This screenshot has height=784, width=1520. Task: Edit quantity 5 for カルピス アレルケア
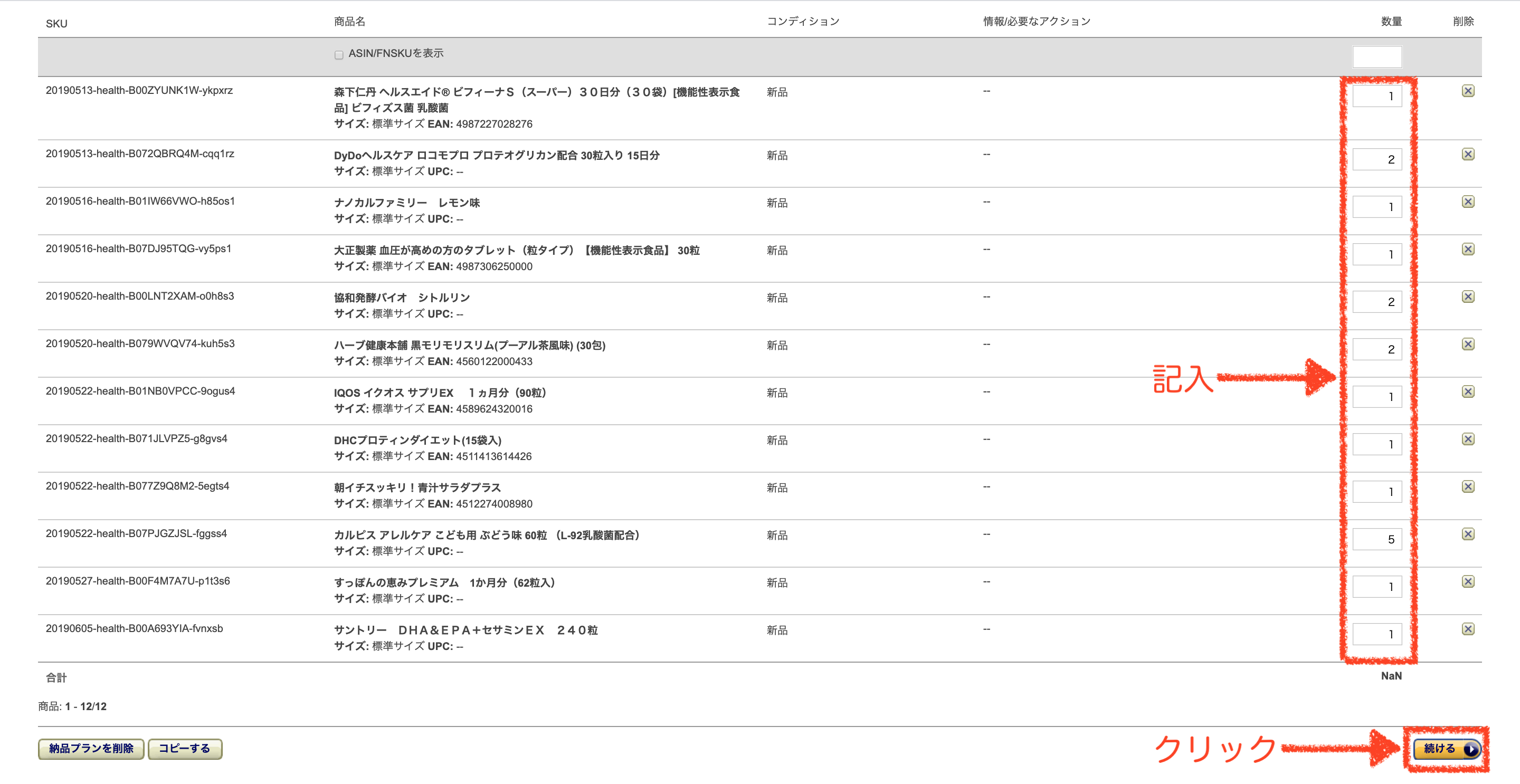(x=1376, y=539)
